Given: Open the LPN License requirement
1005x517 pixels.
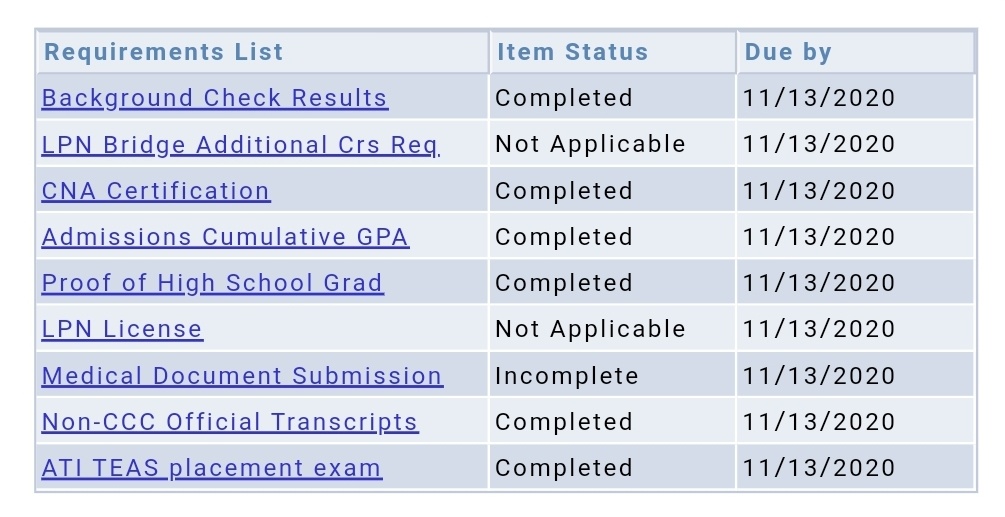Looking at the screenshot, I should tap(122, 329).
